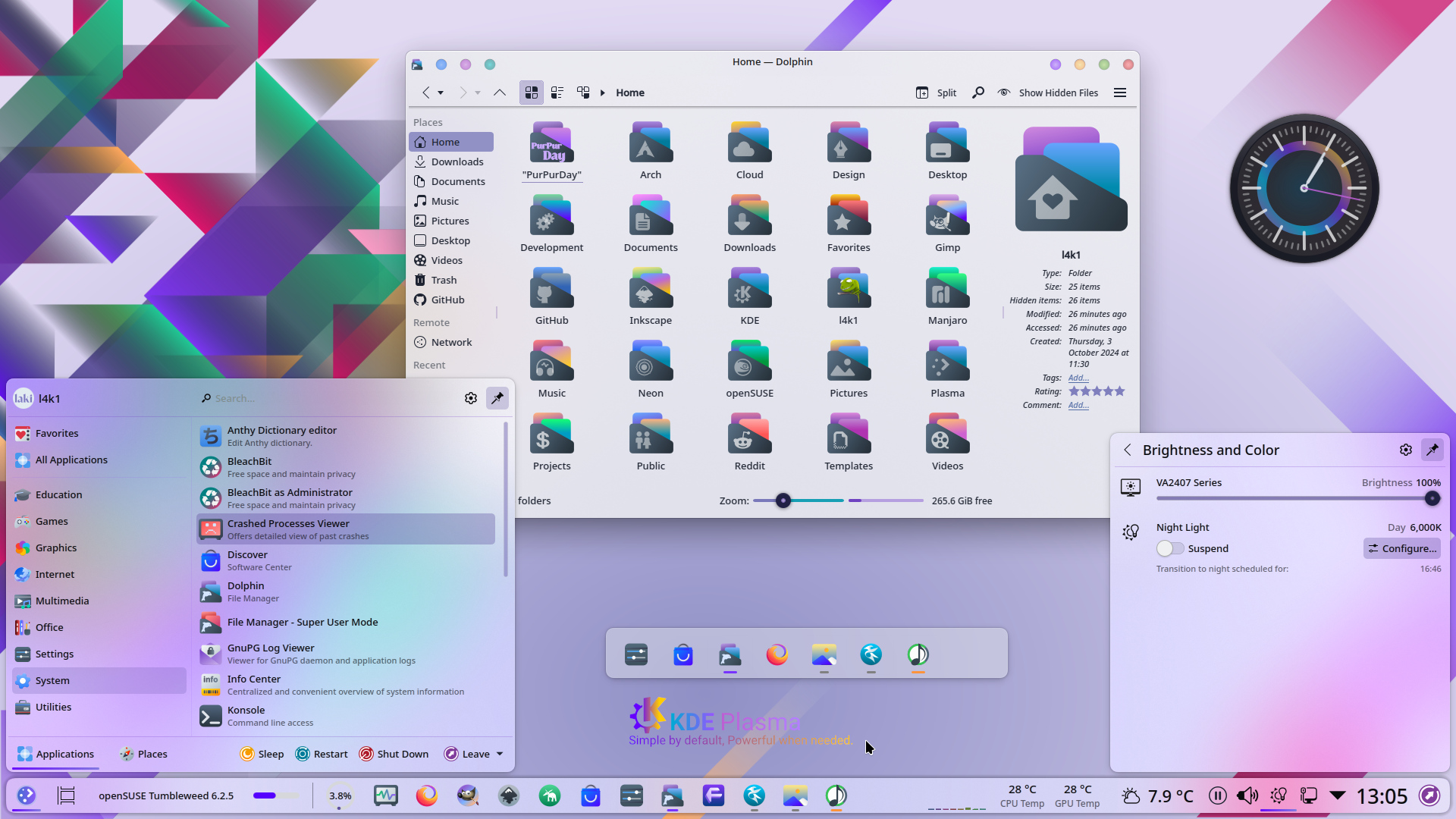Open the clock showing 13:05

[1382, 795]
